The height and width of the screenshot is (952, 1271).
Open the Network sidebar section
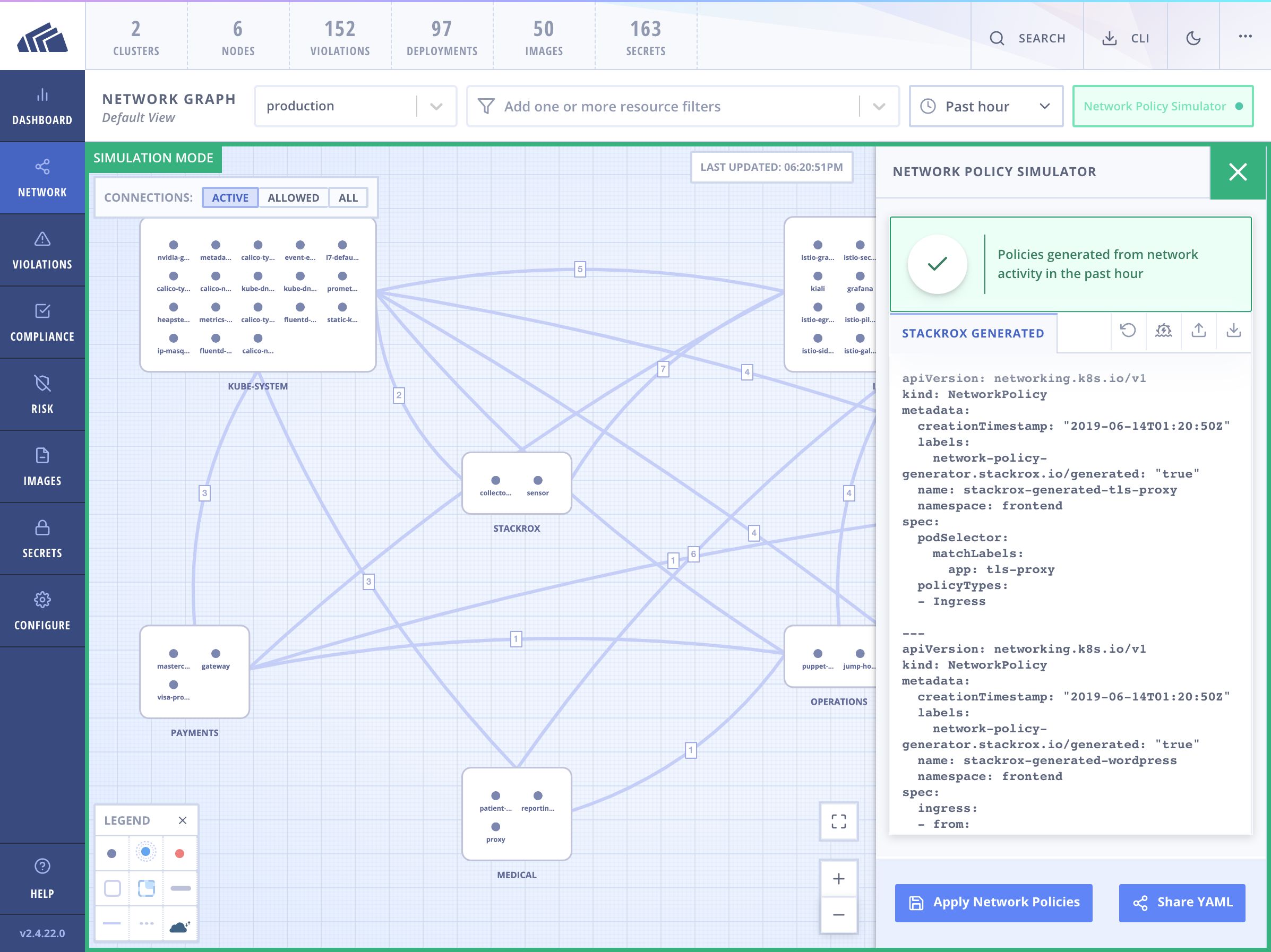(42, 178)
